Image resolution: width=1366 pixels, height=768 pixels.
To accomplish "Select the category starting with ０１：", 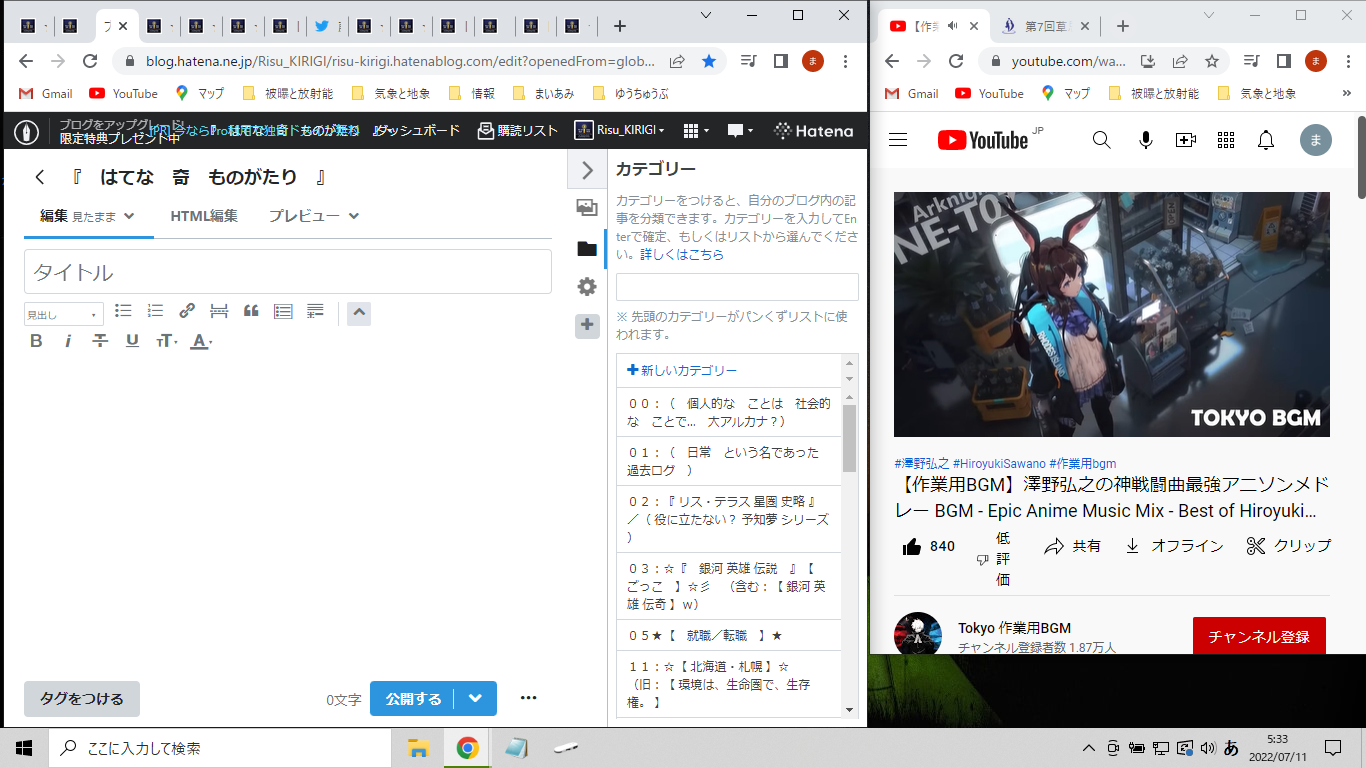I will 729,461.
